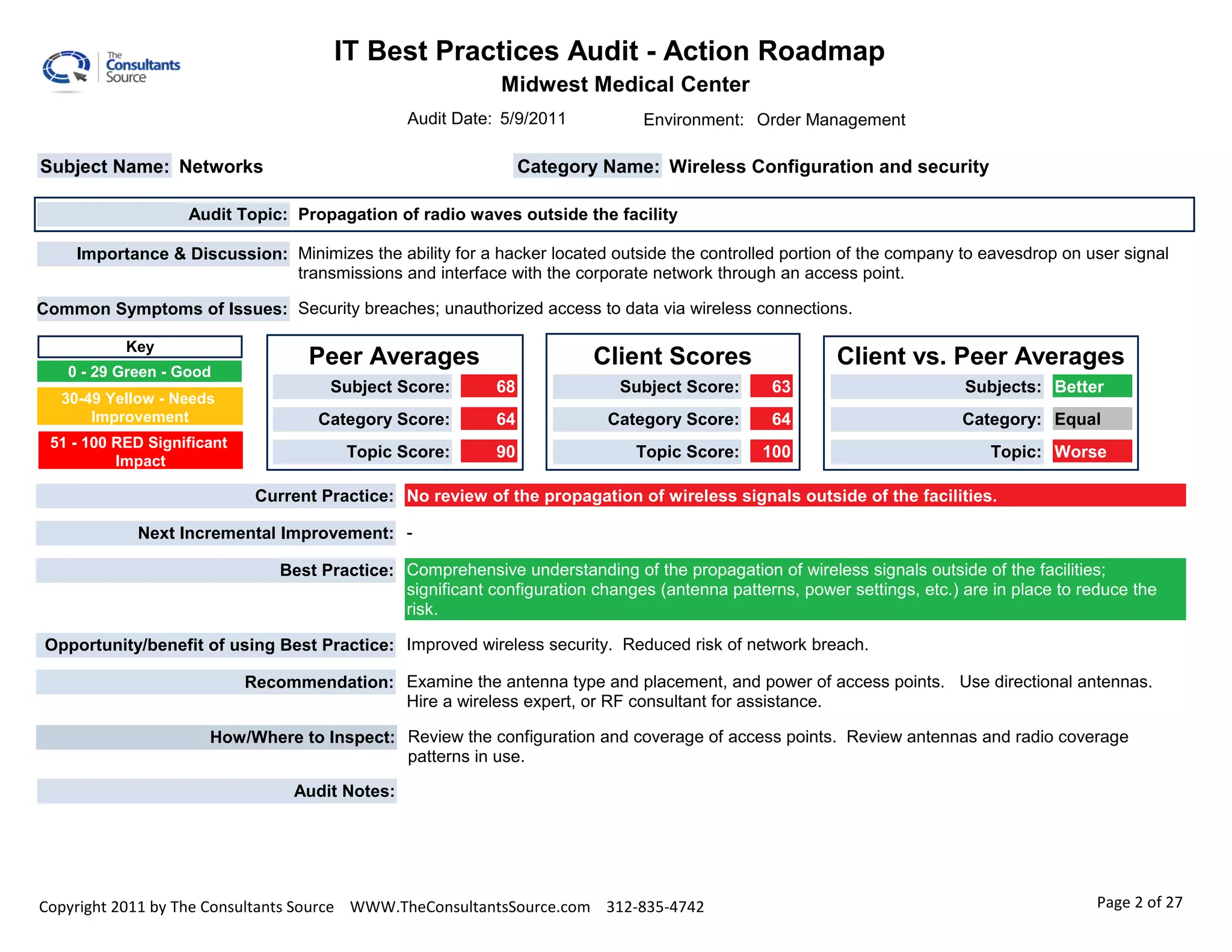Click the Category Name label
The width and height of the screenshot is (1232, 952).
point(588,167)
